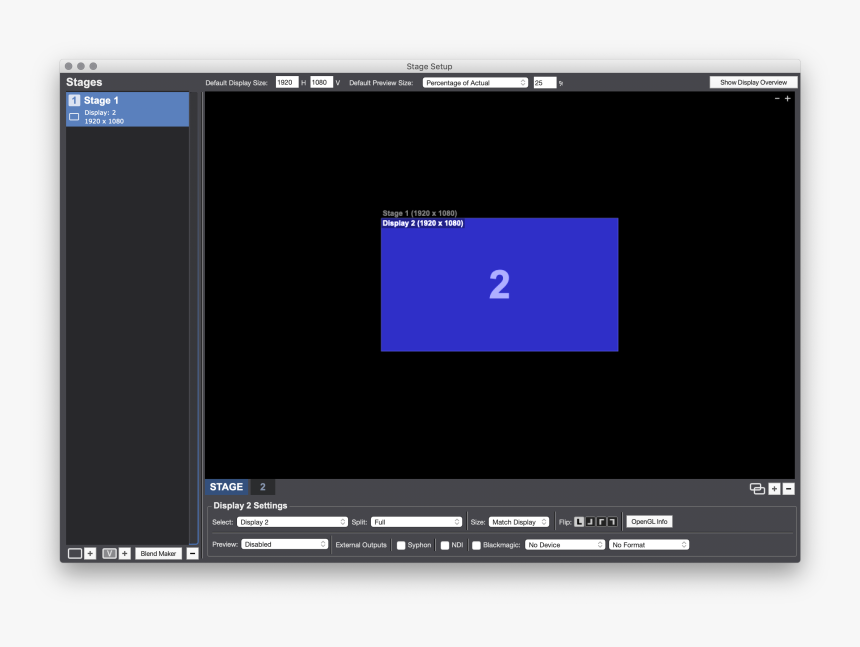This screenshot has width=860, height=647.
Task: Open the Preview dropdown set to Disabled
Action: (285, 544)
